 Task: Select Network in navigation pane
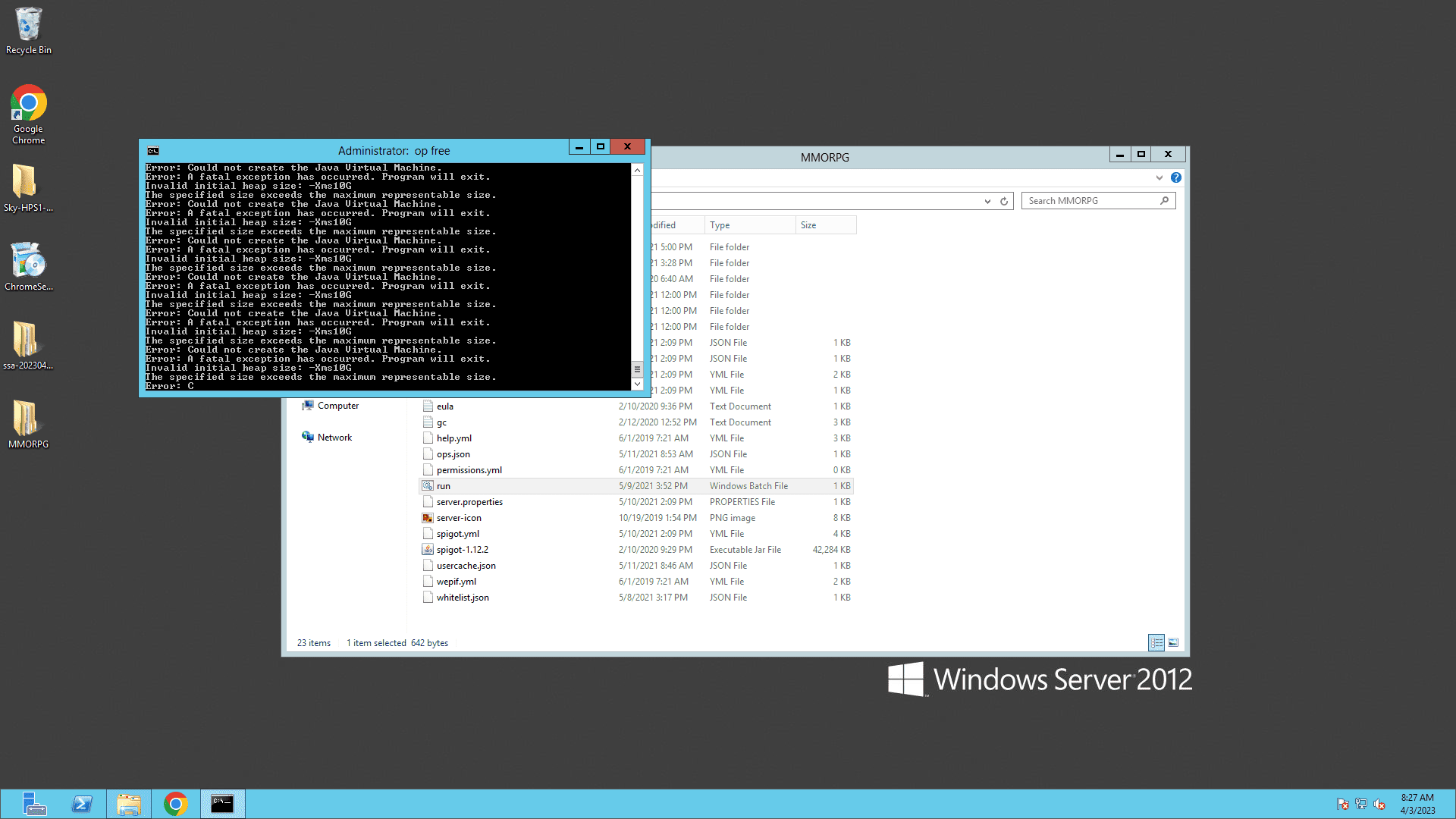pyautogui.click(x=334, y=438)
